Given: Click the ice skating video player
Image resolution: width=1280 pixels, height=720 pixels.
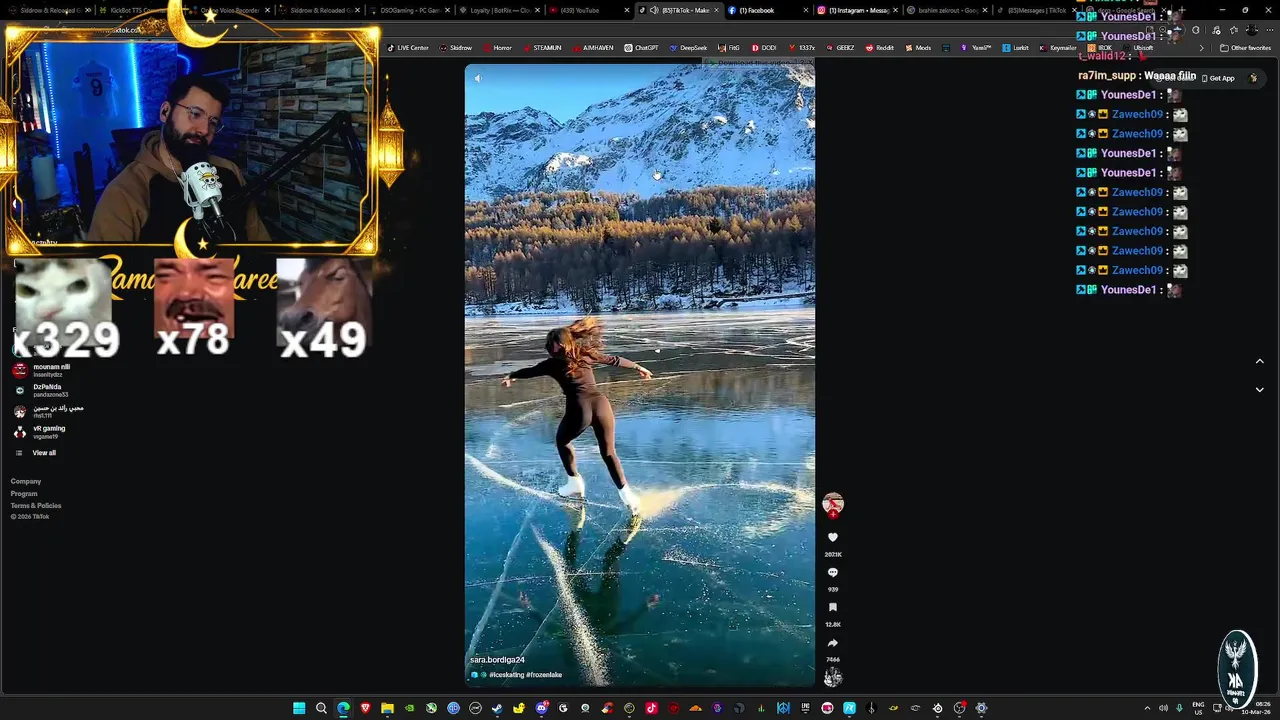Looking at the screenshot, I should click(640, 375).
